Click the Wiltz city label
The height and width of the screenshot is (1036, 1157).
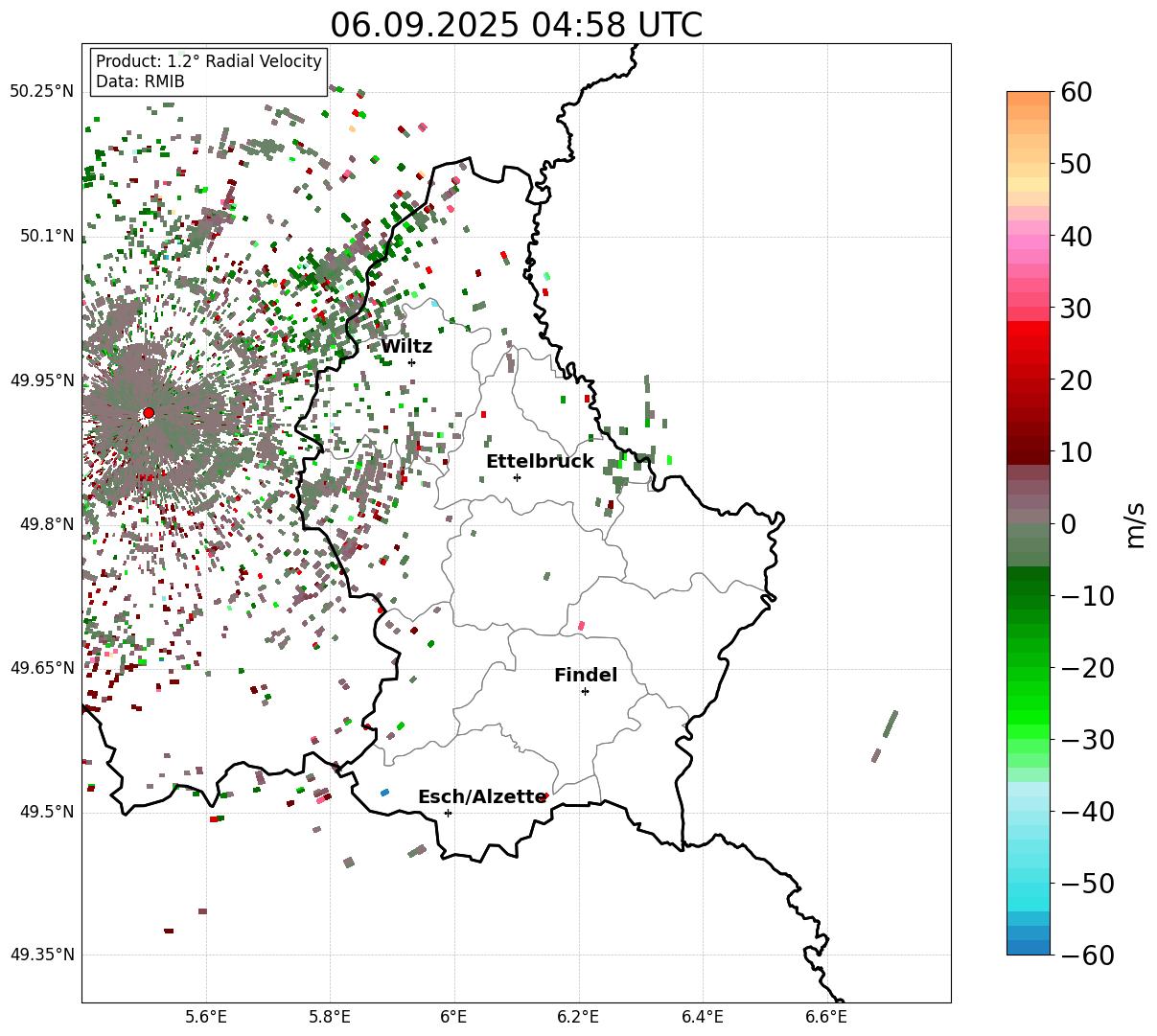coord(406,347)
